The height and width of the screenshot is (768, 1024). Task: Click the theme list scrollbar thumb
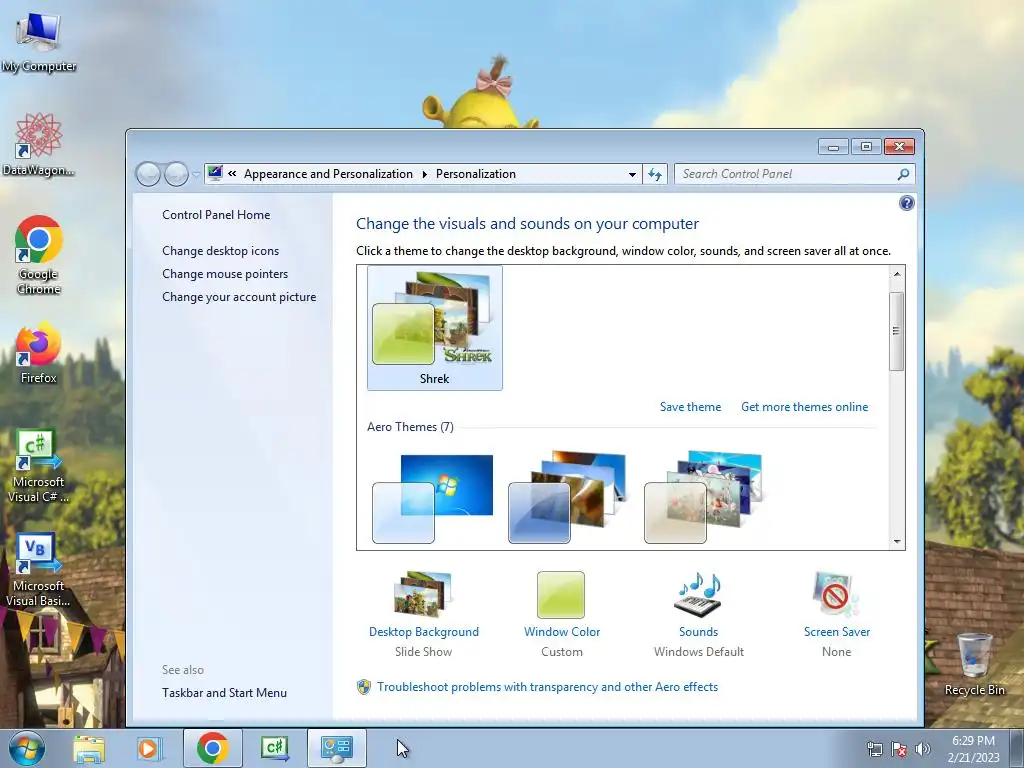897,331
